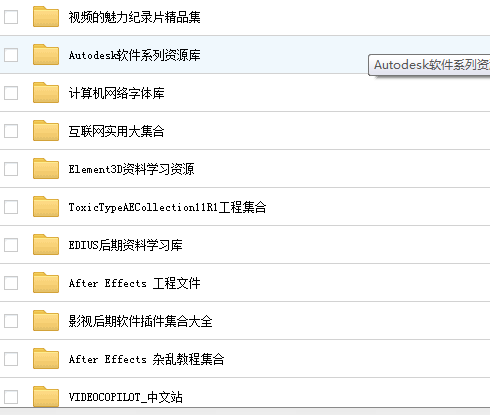Click folder icon beside 互联网实用大集合

(x=46, y=130)
